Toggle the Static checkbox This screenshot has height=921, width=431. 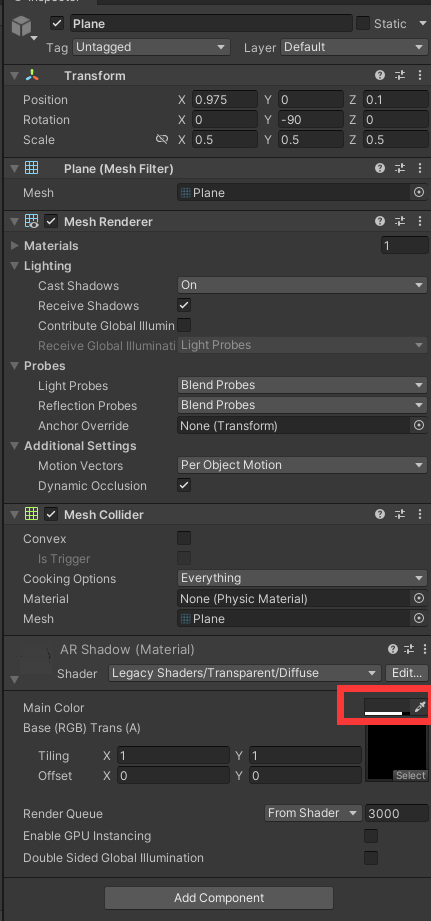coord(363,23)
